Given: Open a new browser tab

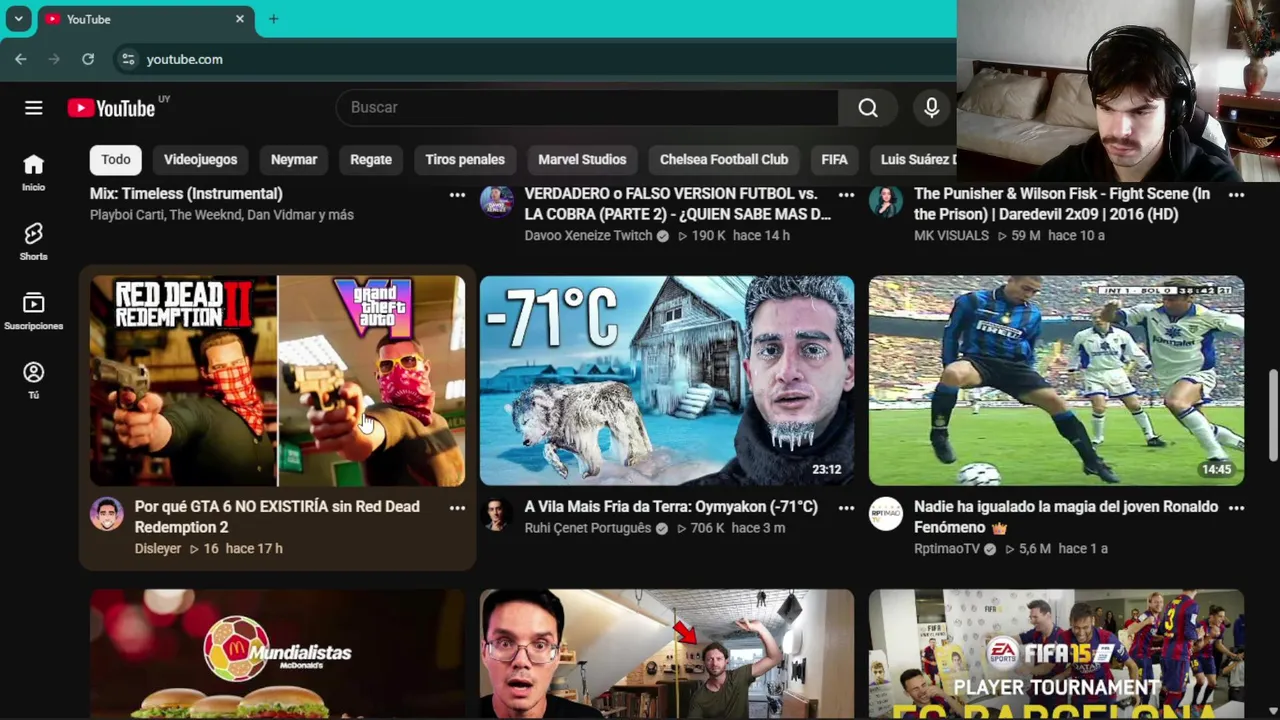Looking at the screenshot, I should (273, 19).
